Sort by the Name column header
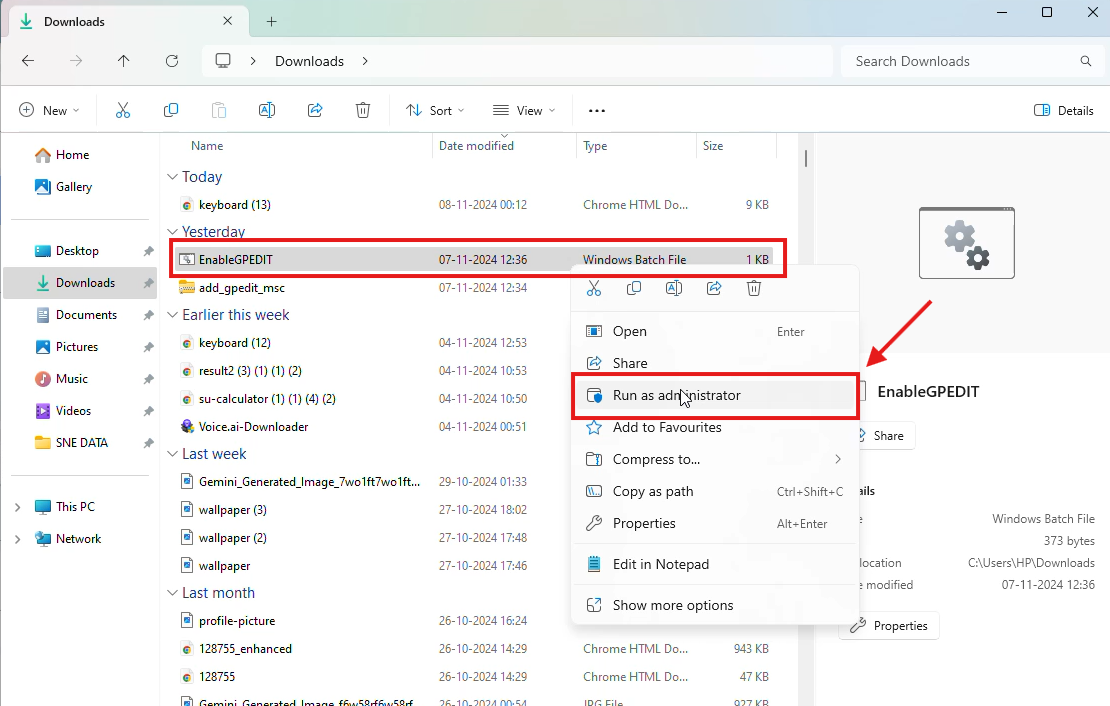 click(x=207, y=146)
